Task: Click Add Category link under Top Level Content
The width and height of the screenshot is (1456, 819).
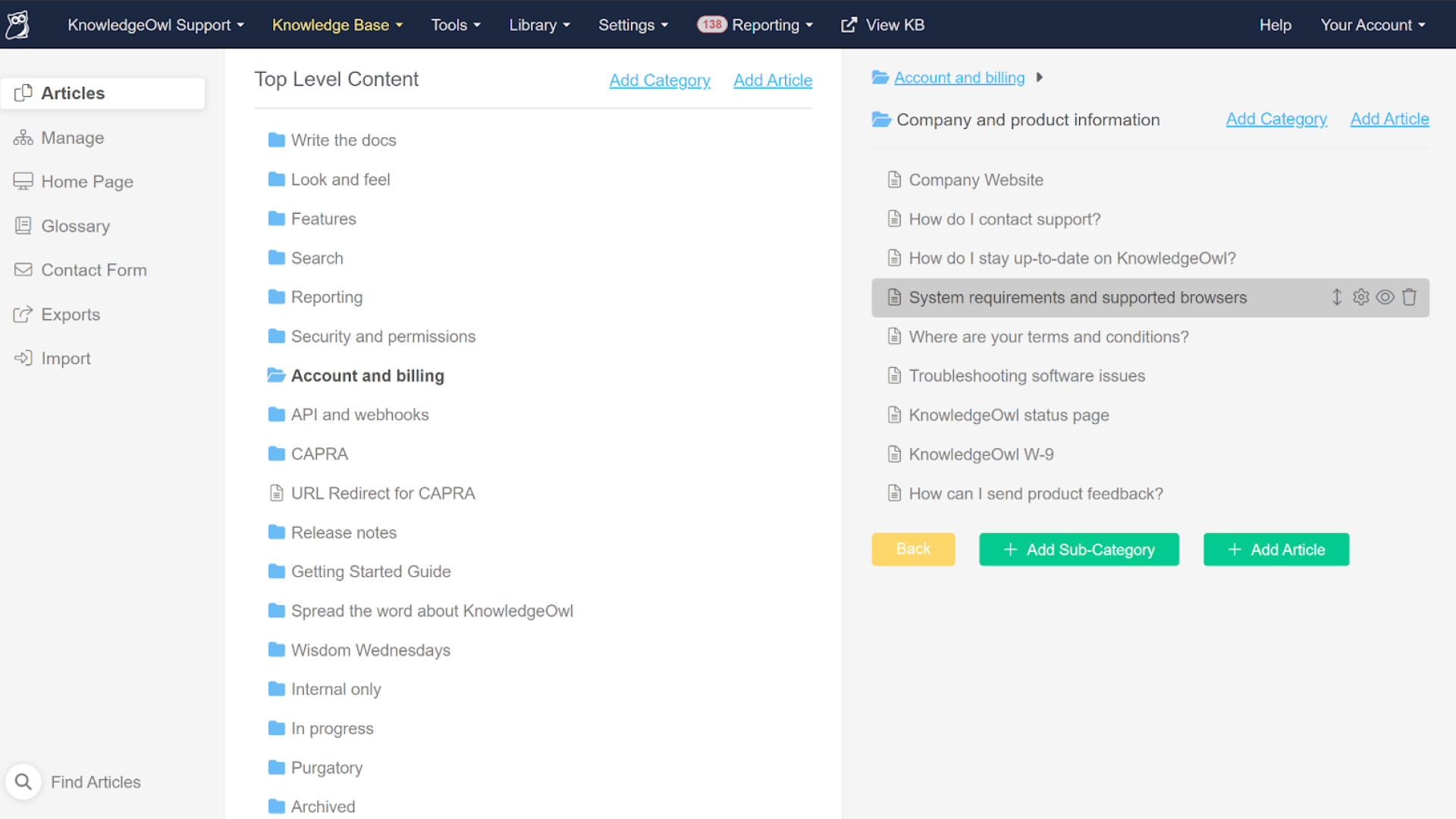Action: [x=660, y=80]
